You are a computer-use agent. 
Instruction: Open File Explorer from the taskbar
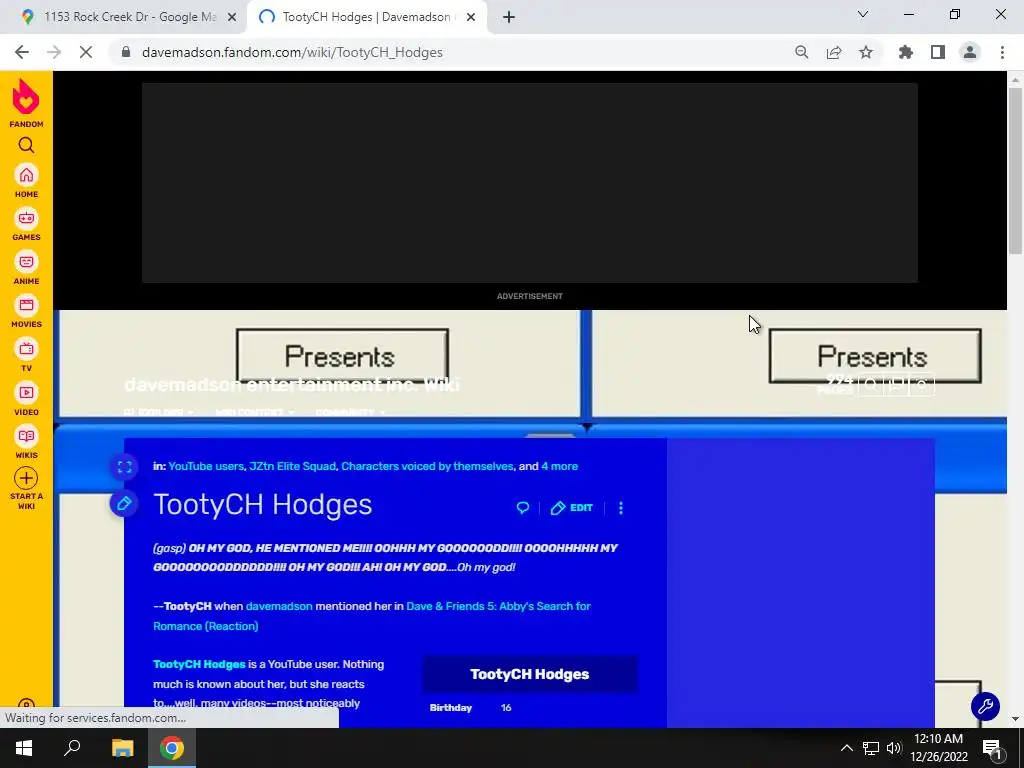pyautogui.click(x=122, y=748)
